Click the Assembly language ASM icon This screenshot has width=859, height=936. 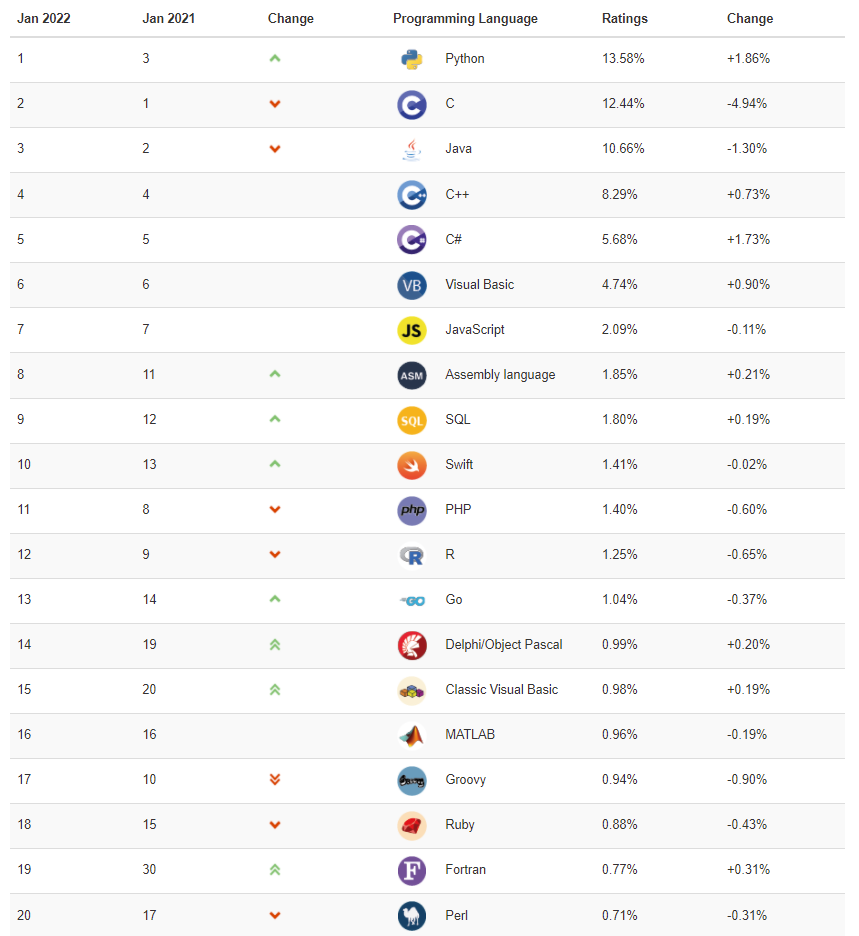(x=411, y=375)
